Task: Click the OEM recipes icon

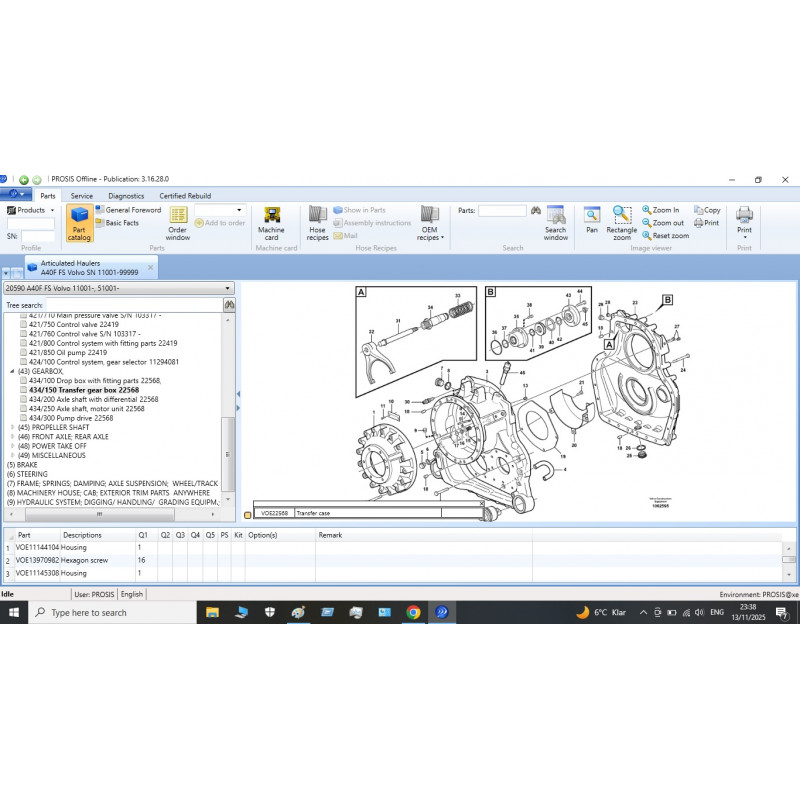Action: click(x=430, y=220)
